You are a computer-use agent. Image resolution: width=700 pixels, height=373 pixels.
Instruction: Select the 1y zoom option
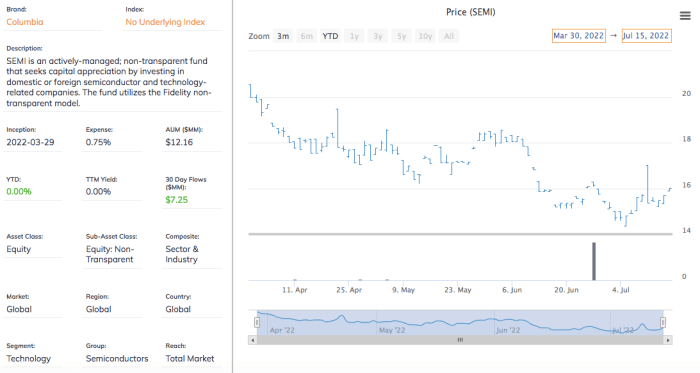tap(354, 36)
